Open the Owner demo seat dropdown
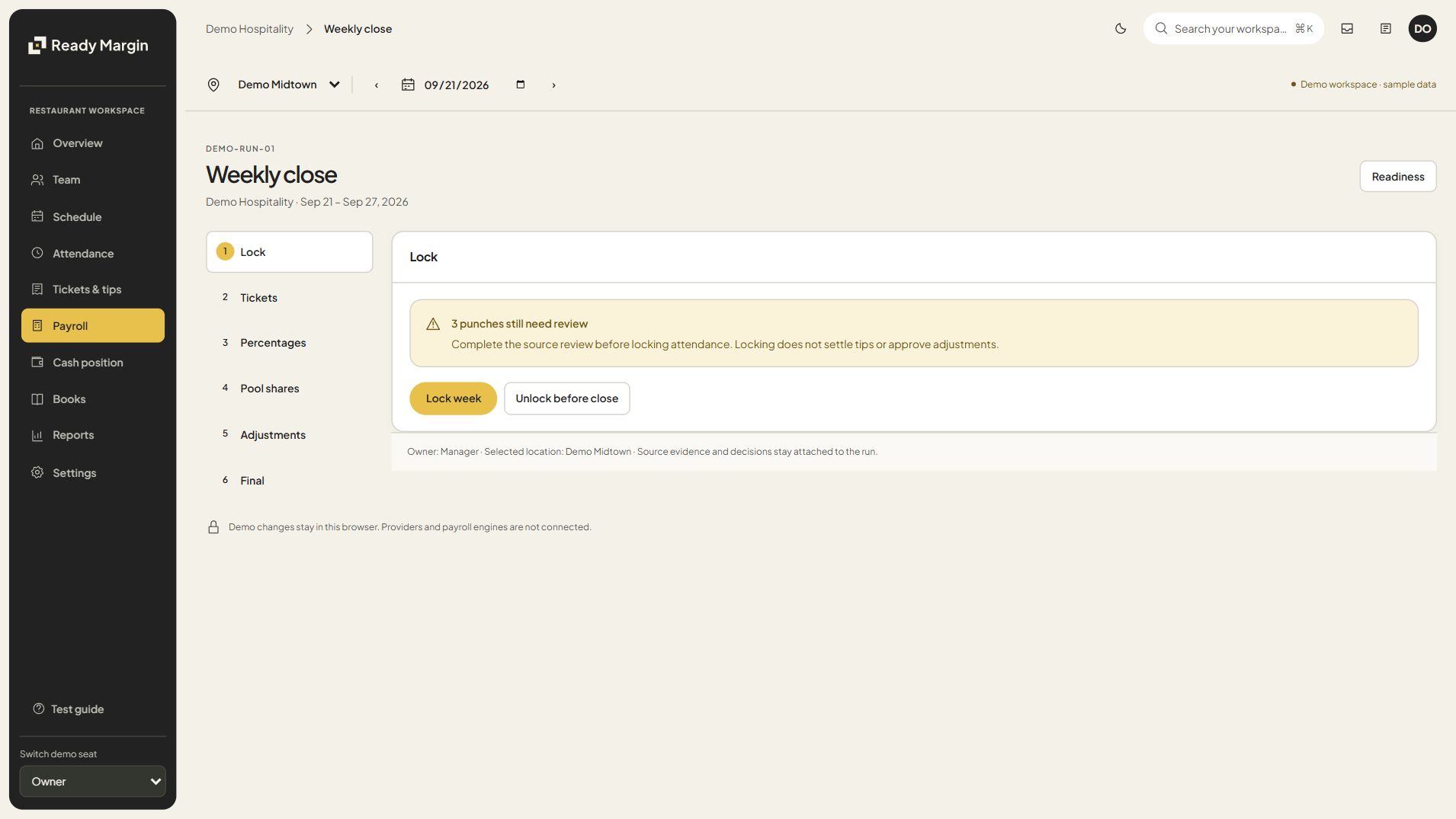 93,782
